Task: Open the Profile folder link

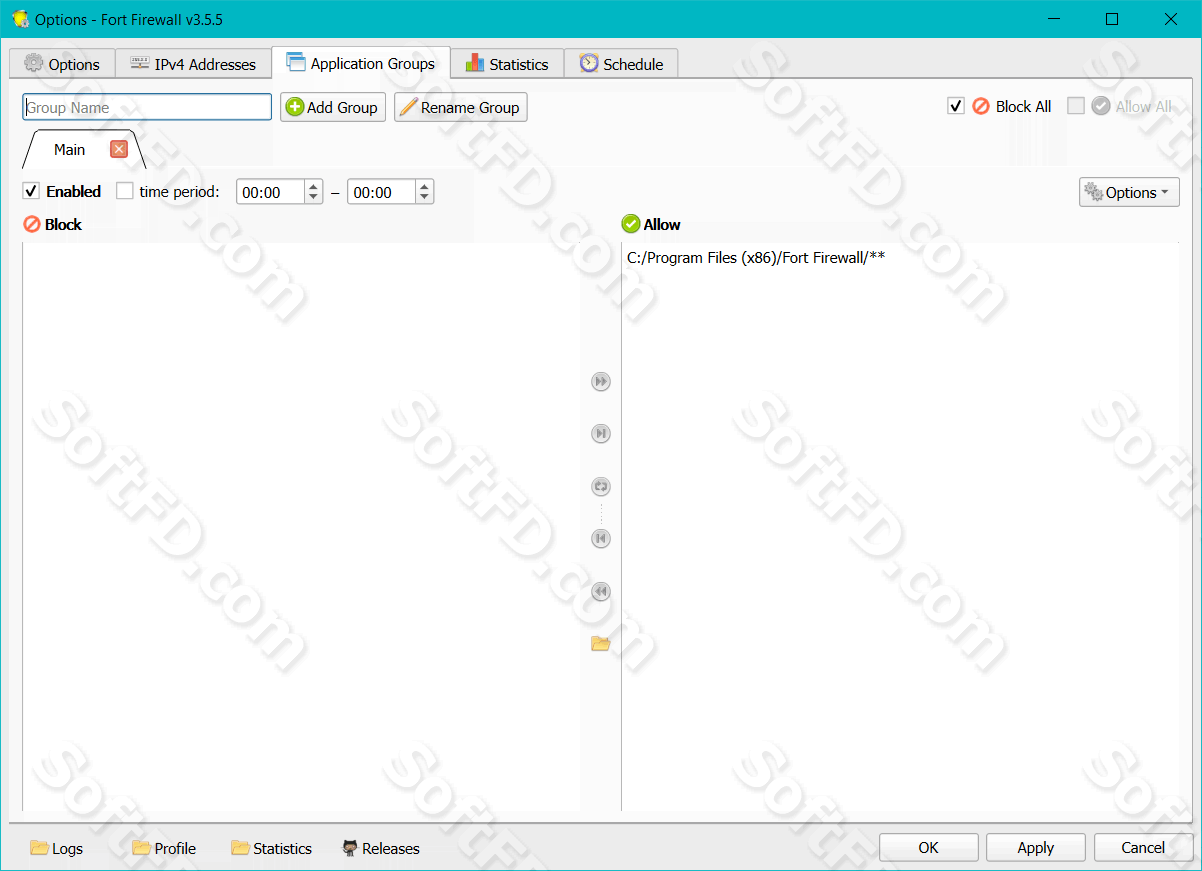Action: pyautogui.click(x=164, y=848)
